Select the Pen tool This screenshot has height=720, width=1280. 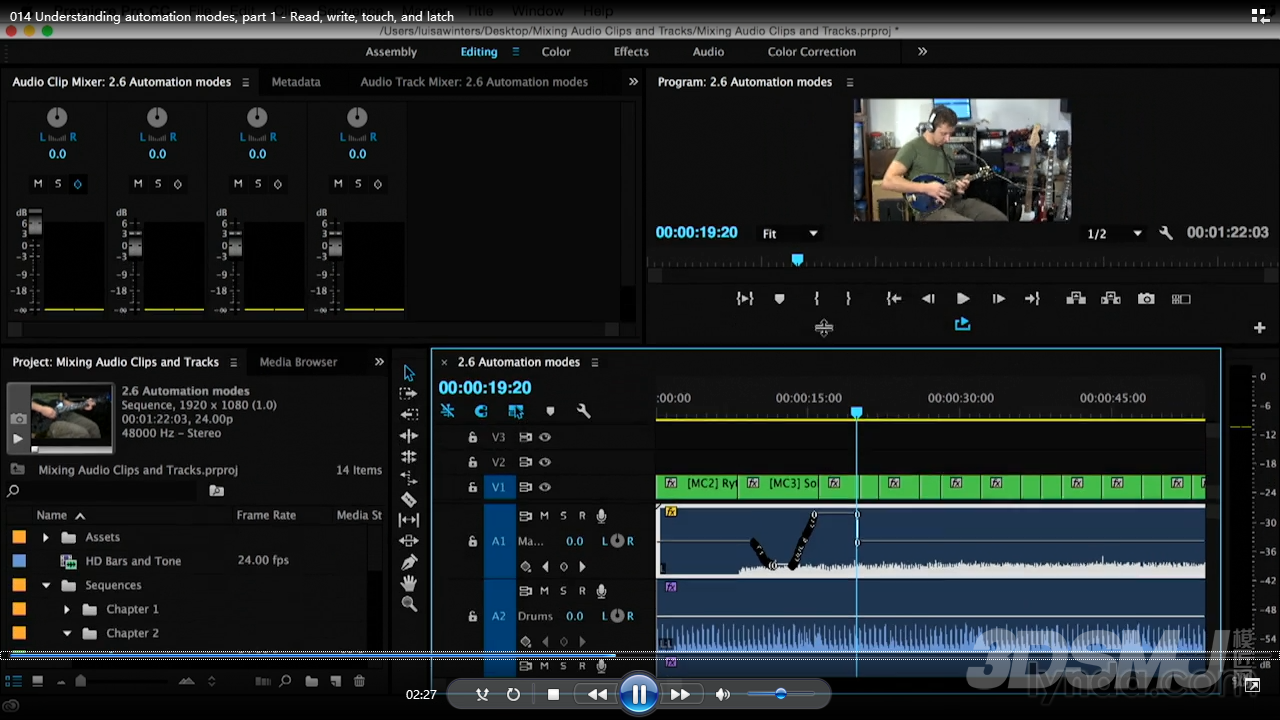[x=409, y=562]
